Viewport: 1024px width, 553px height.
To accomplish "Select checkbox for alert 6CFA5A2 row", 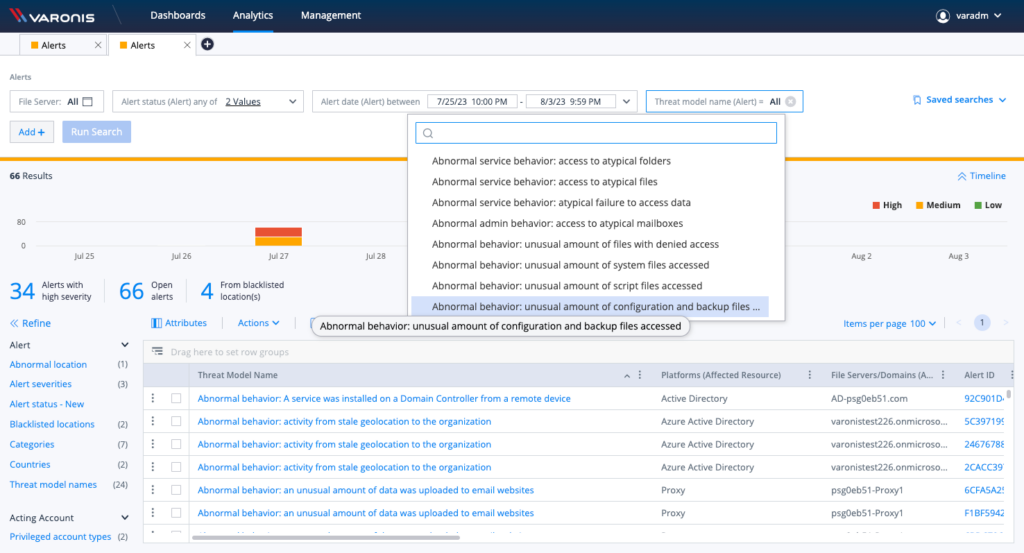I will pyautogui.click(x=176, y=490).
